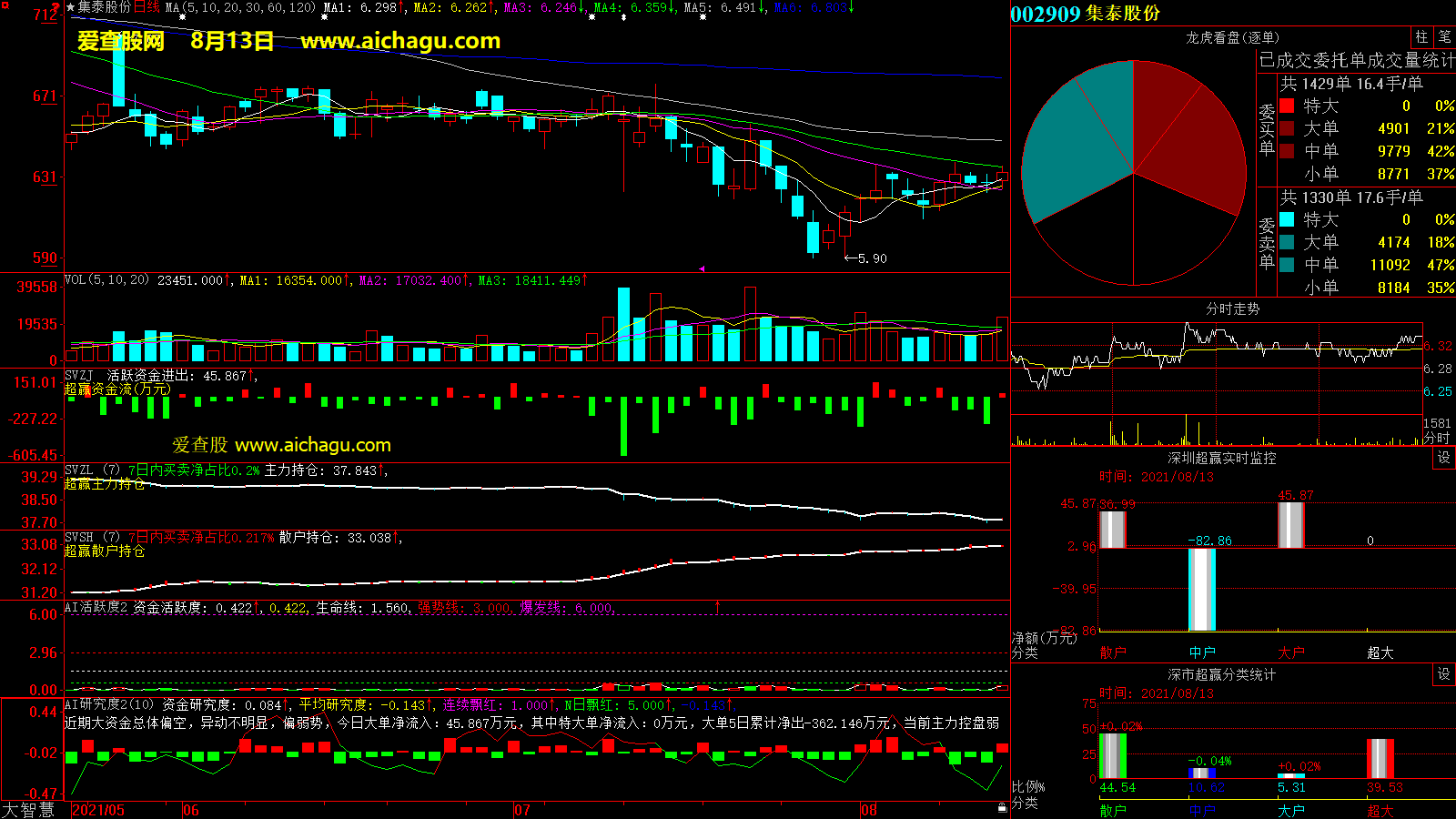This screenshot has width=1456, height=819.
Task: Open the MA(5,10,20,30,60,120) indicator parameters
Action: click(240, 7)
